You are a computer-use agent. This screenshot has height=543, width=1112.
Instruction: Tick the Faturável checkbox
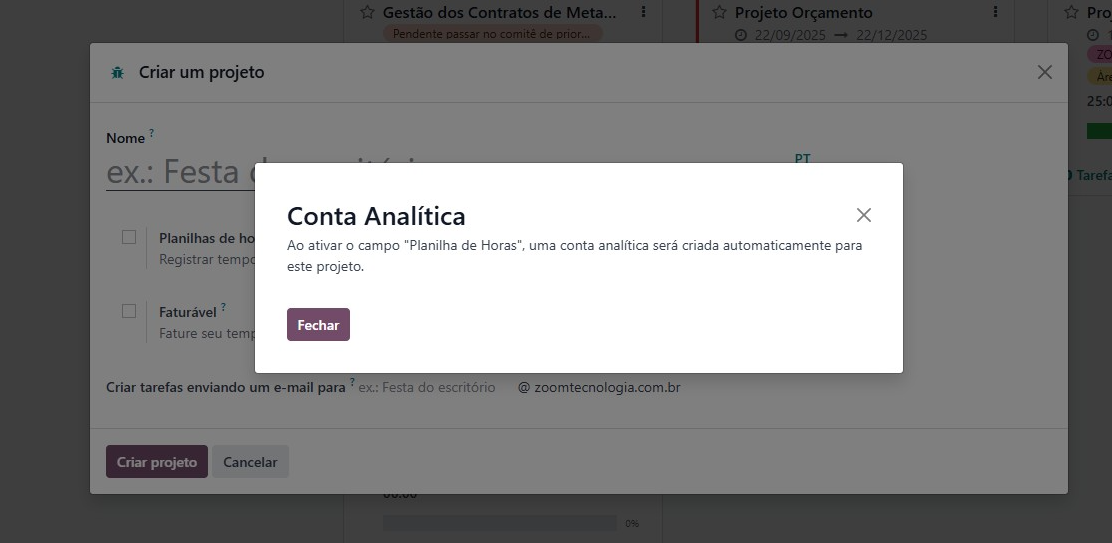coord(129,311)
